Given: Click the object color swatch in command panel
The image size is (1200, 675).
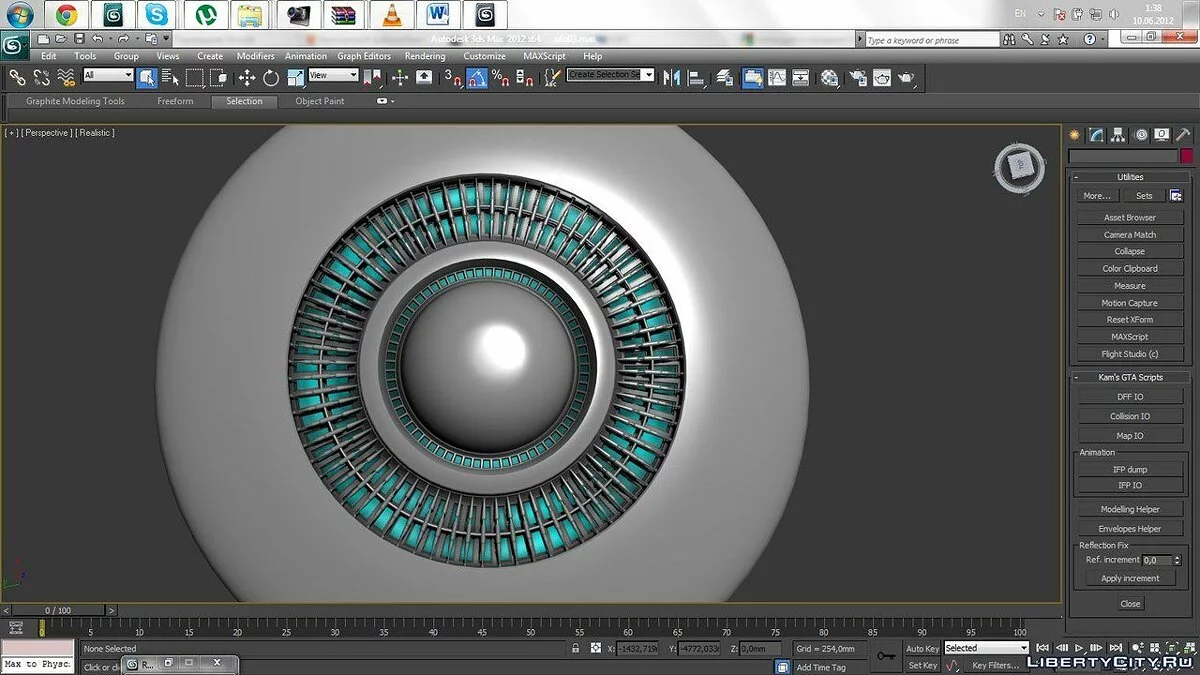Looking at the screenshot, I should coord(1186,156).
